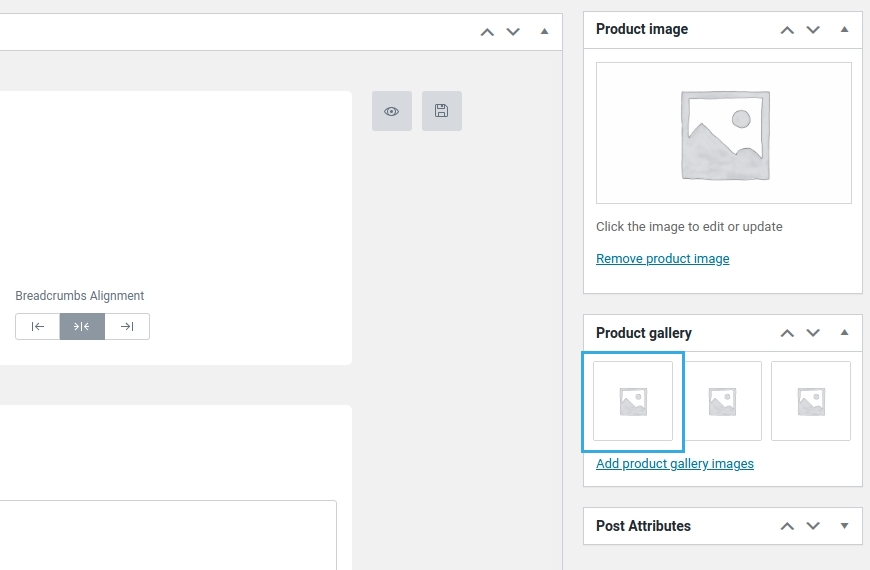Viewport: 870px width, 570px height.
Task: Move Post Attributes panel up
Action: coord(787,526)
